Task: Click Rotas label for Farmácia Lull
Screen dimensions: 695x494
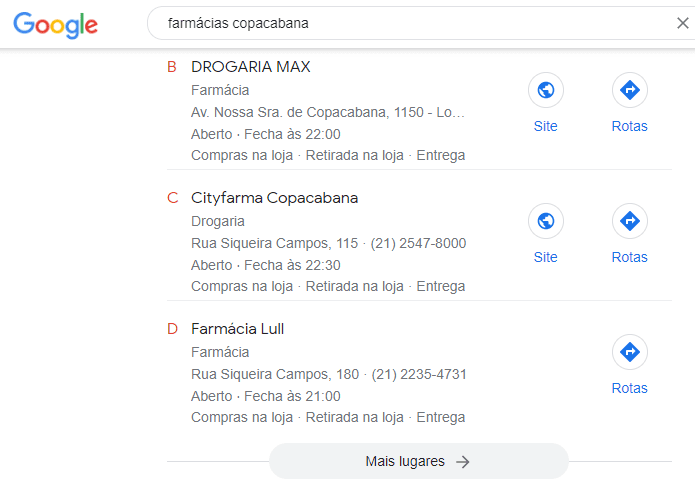Action: (x=629, y=389)
